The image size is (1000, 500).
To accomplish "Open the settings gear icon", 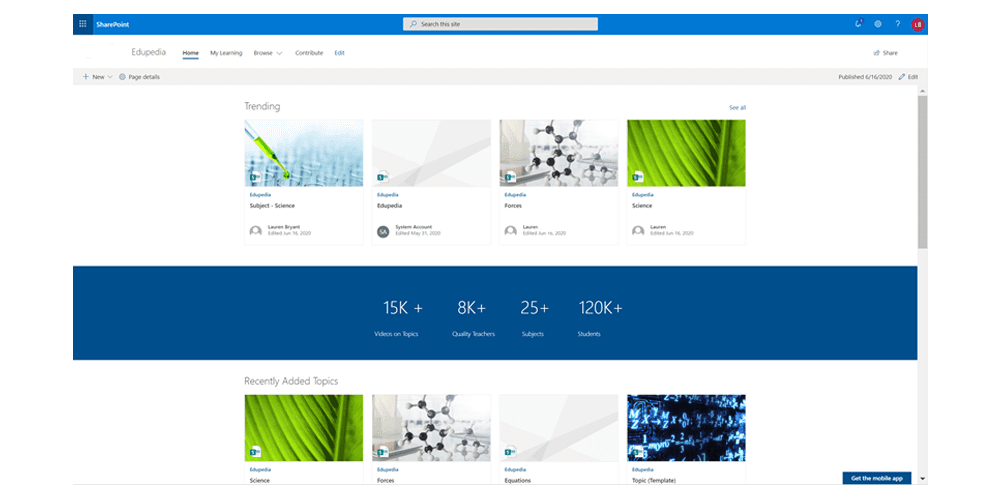I will click(878, 24).
